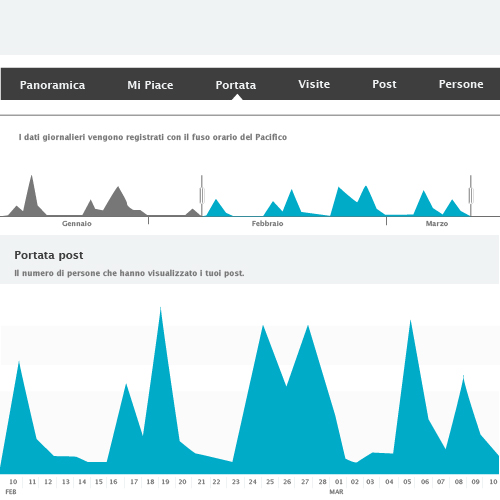500x500 pixels.
Task: Click Marzo month label on overview timeline
Action: point(437,224)
